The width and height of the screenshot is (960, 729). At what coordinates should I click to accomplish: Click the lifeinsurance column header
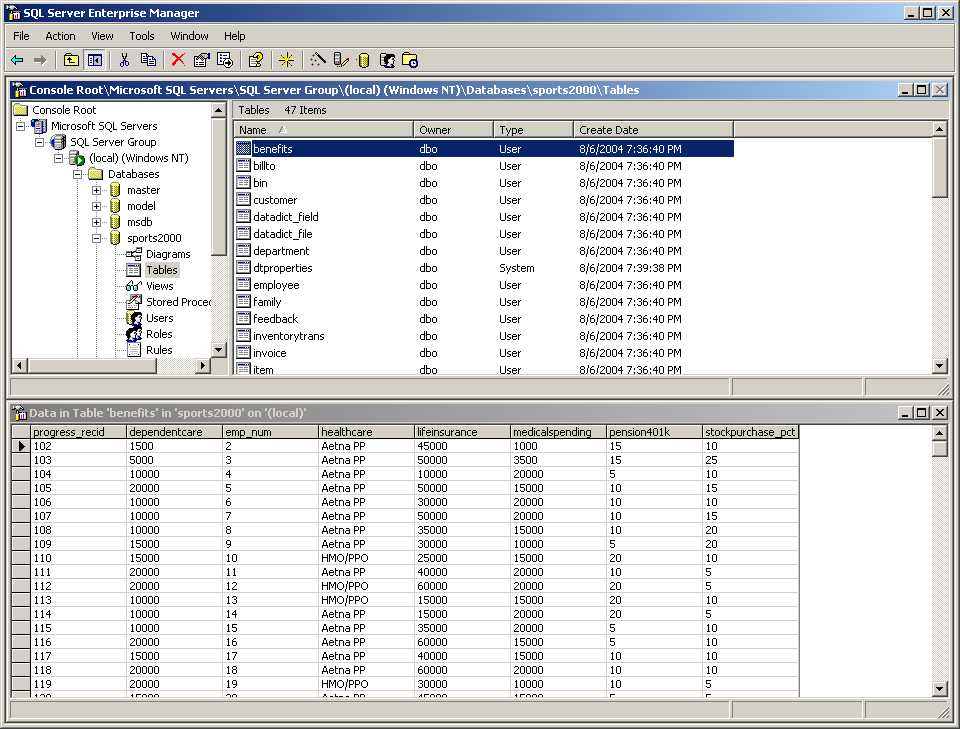(x=462, y=432)
